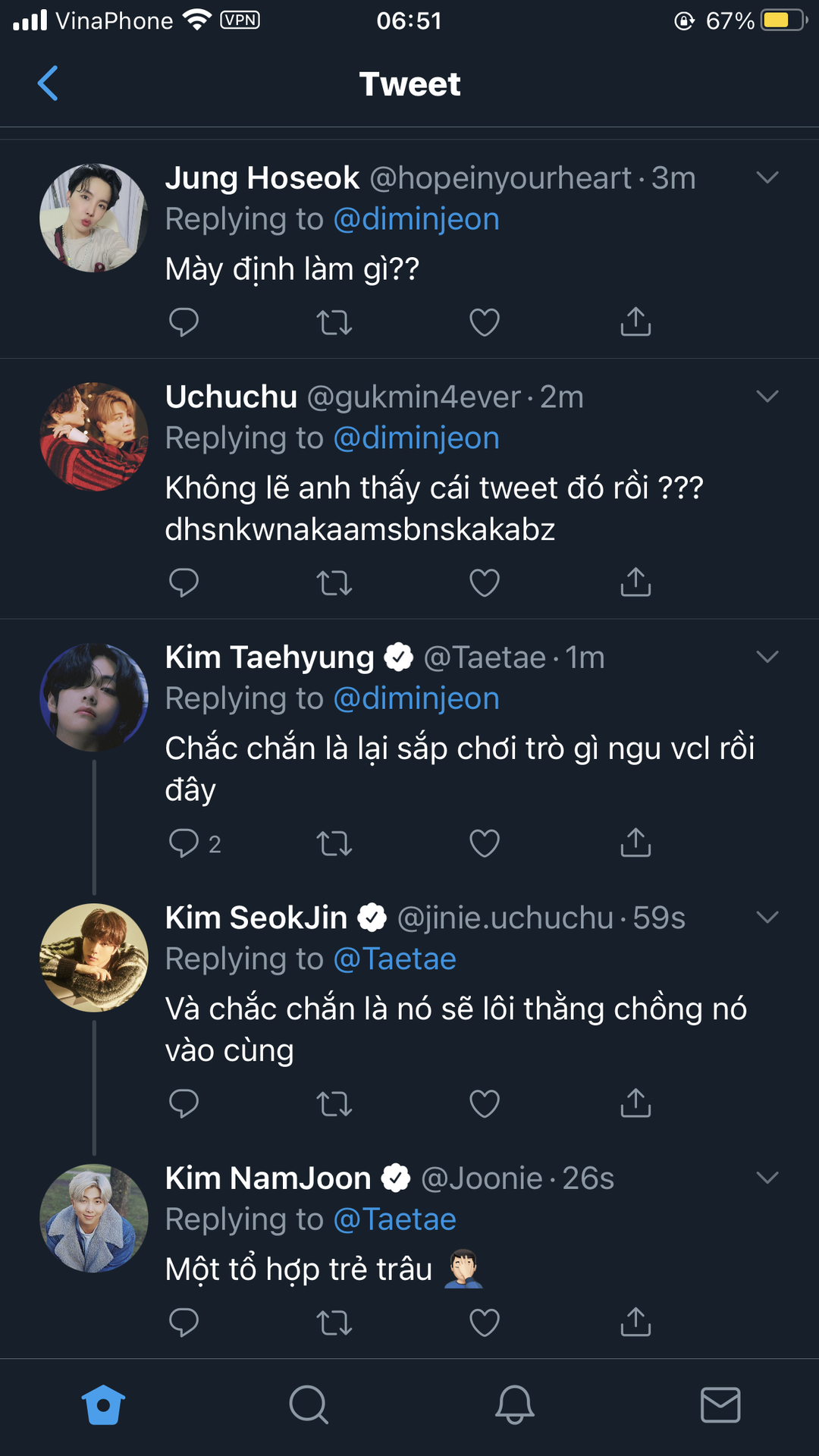The image size is (819, 1456).
Task: Reply to Jung Hoseok's tweet
Action: (x=184, y=322)
